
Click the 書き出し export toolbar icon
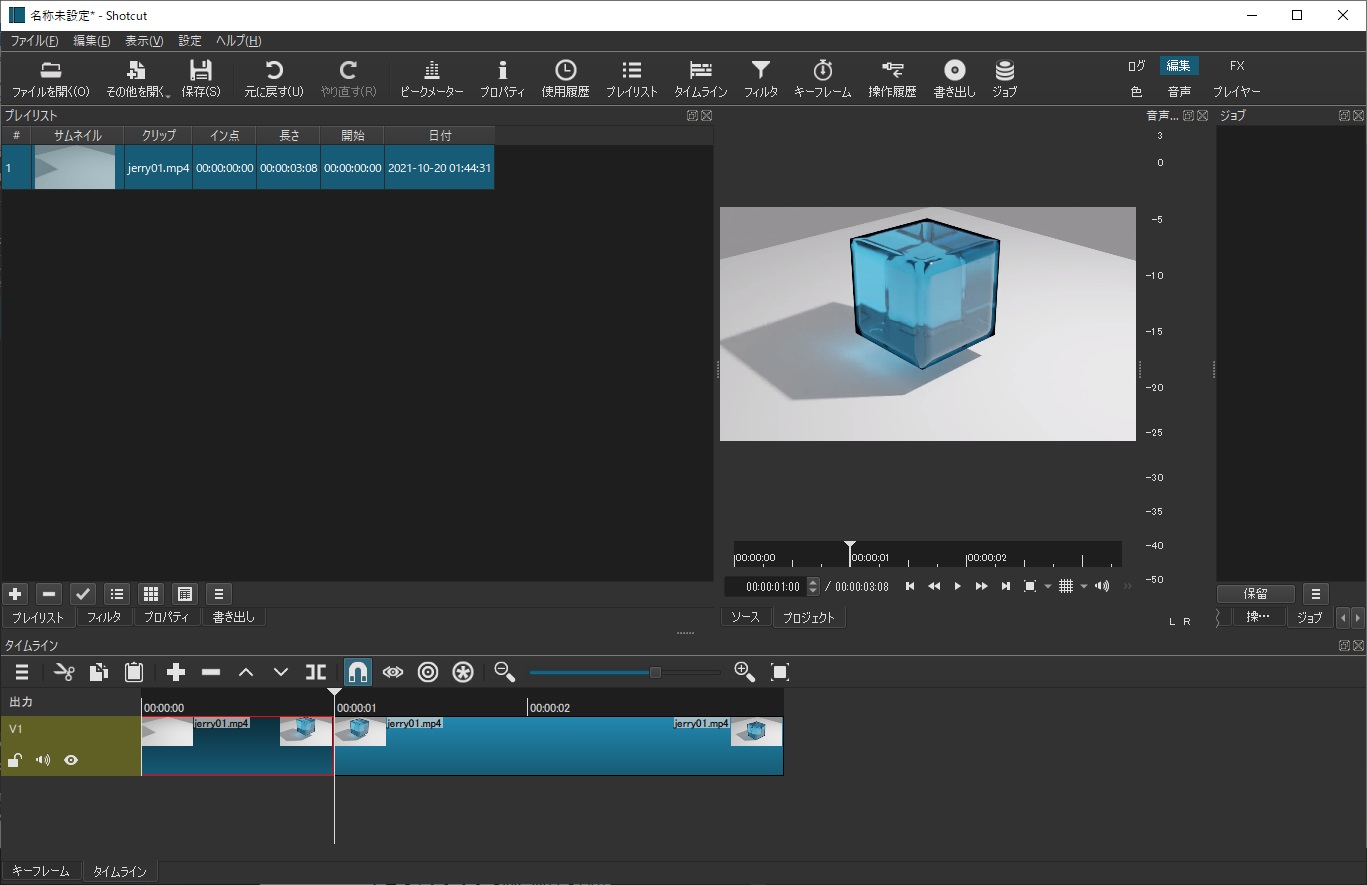pyautogui.click(x=954, y=79)
